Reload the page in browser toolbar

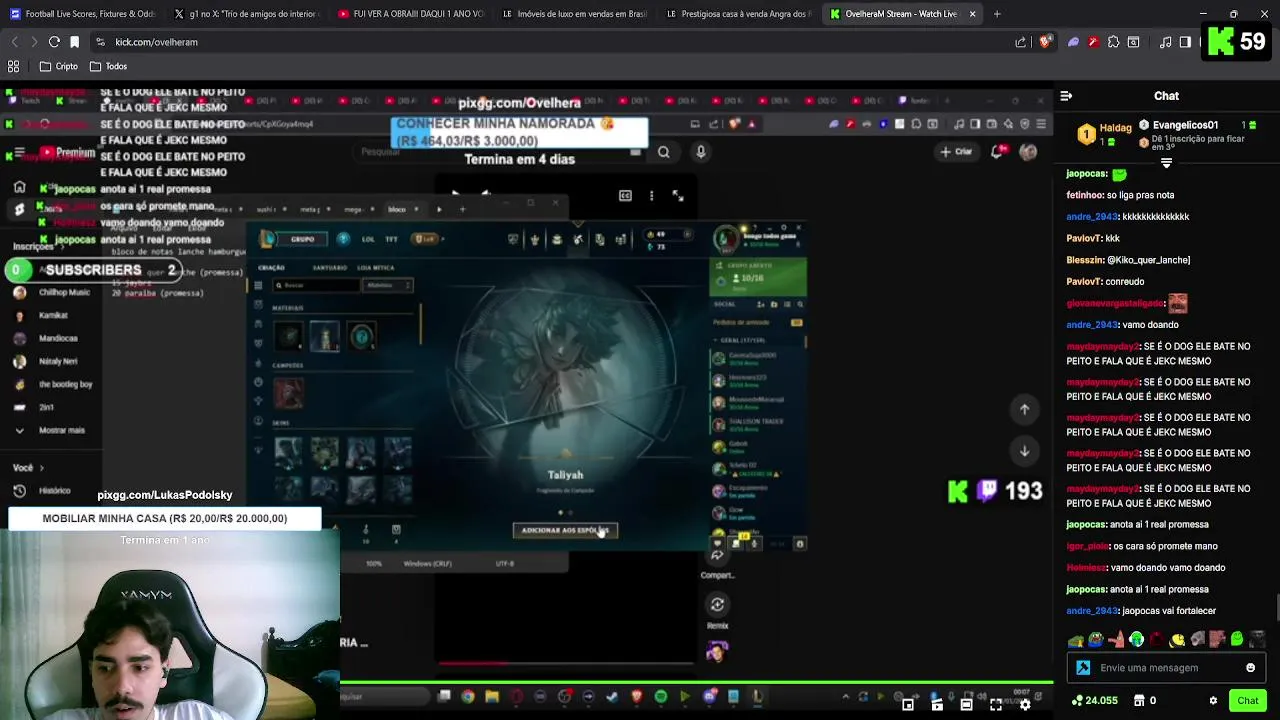point(54,42)
